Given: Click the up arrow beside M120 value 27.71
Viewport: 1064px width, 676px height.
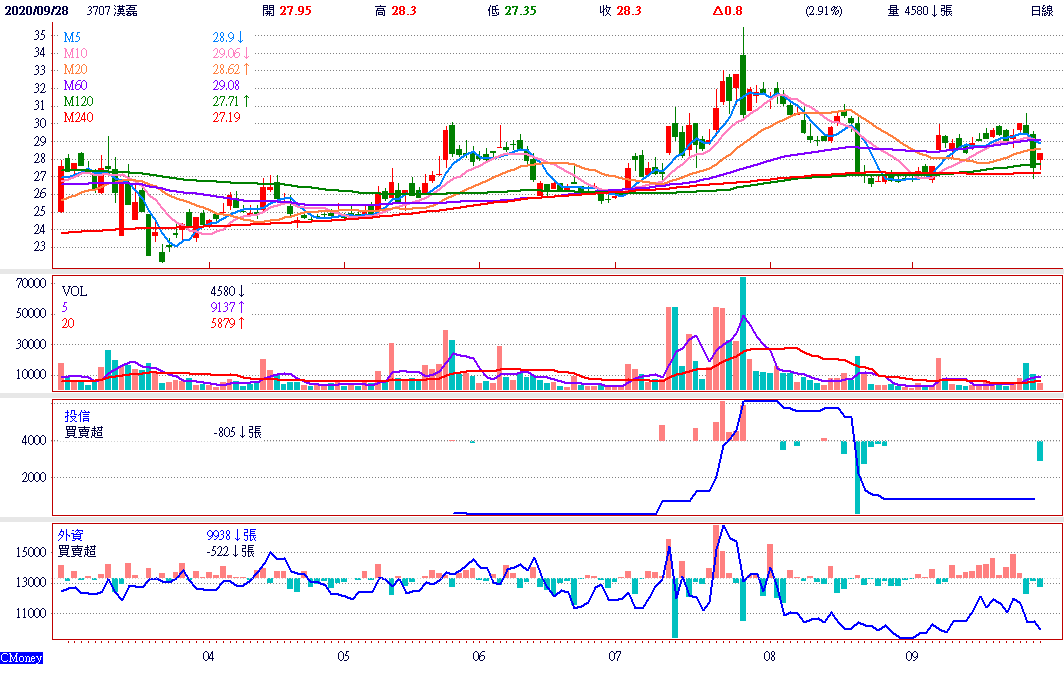Looking at the screenshot, I should (x=246, y=101).
